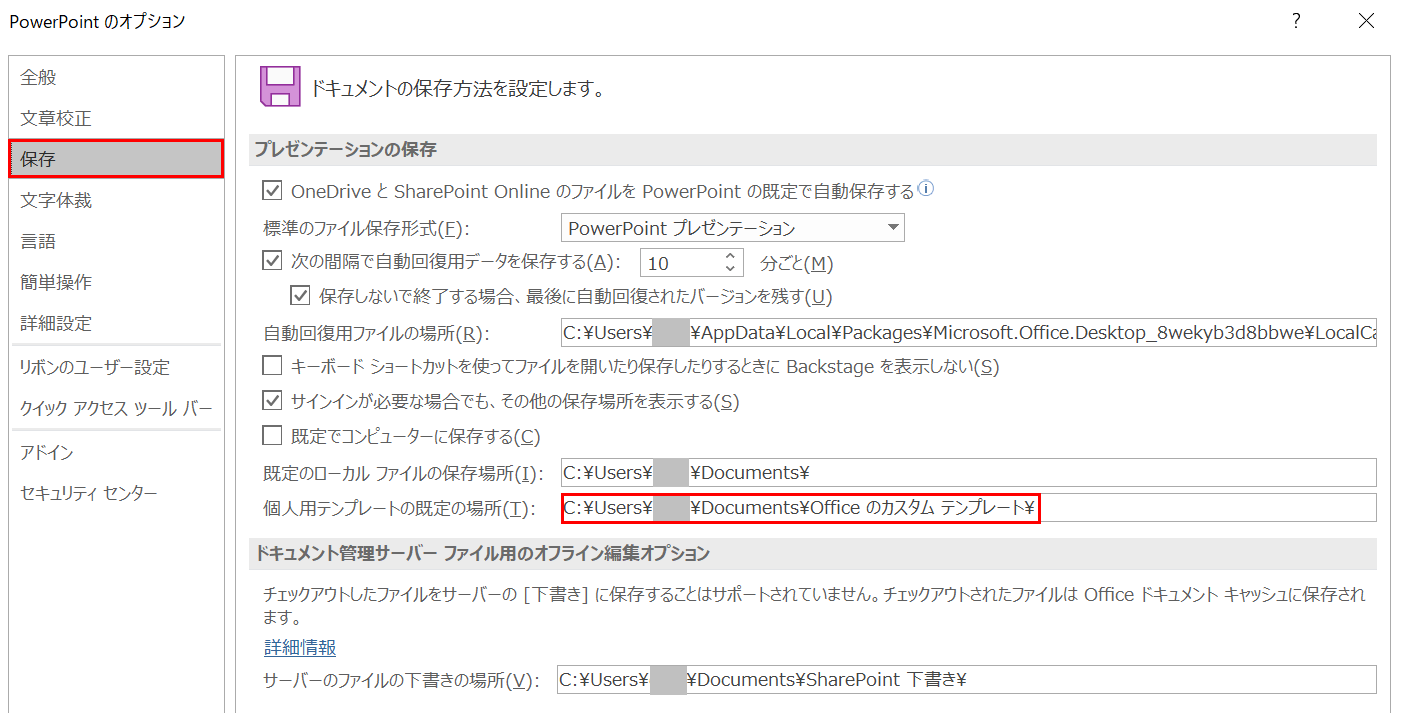Click the autorecover minutes field
The height and width of the screenshot is (713, 1401).
(x=680, y=264)
